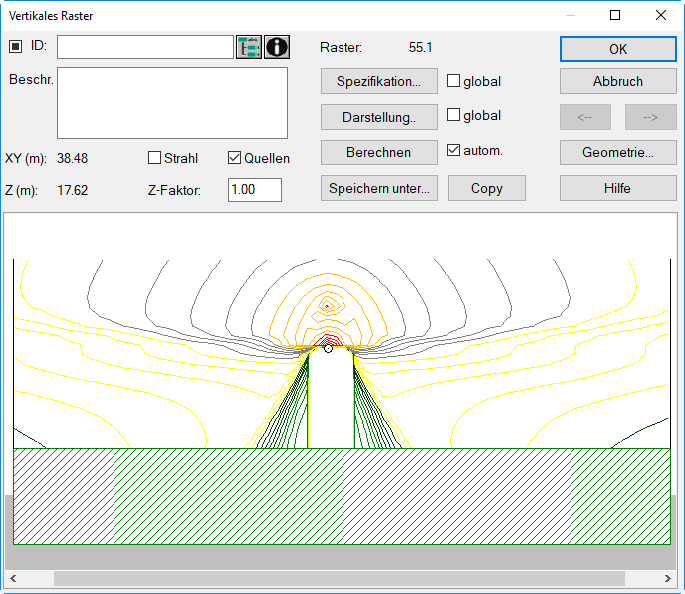This screenshot has height=594, width=685.
Task: Uncheck the Quellen checkbox
Action: point(234,158)
